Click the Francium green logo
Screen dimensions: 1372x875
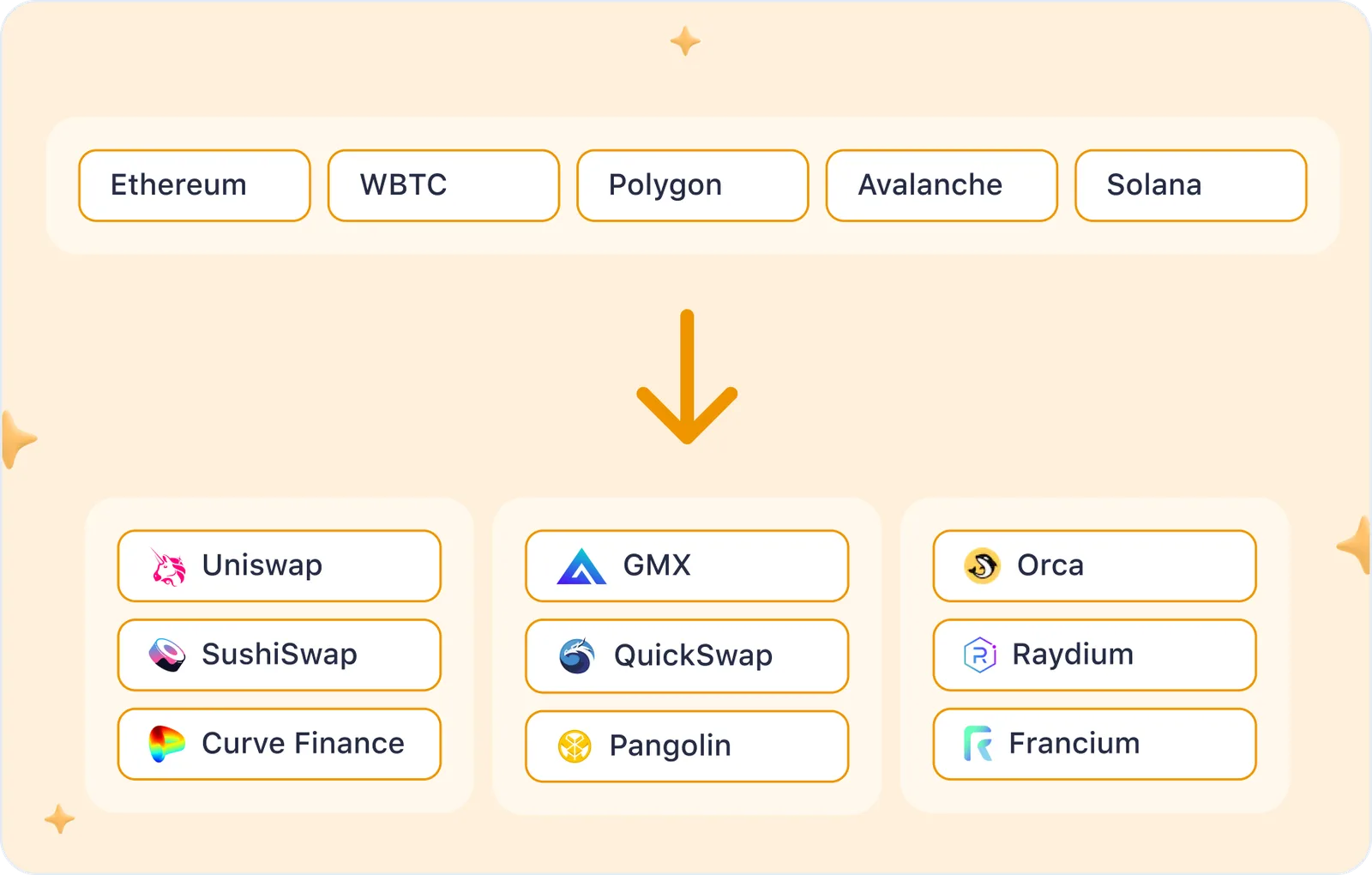pos(978,744)
